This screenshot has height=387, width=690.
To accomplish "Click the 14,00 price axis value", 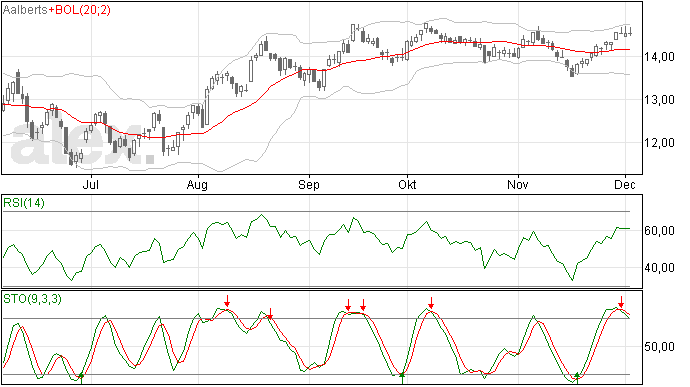I will 659,57.
